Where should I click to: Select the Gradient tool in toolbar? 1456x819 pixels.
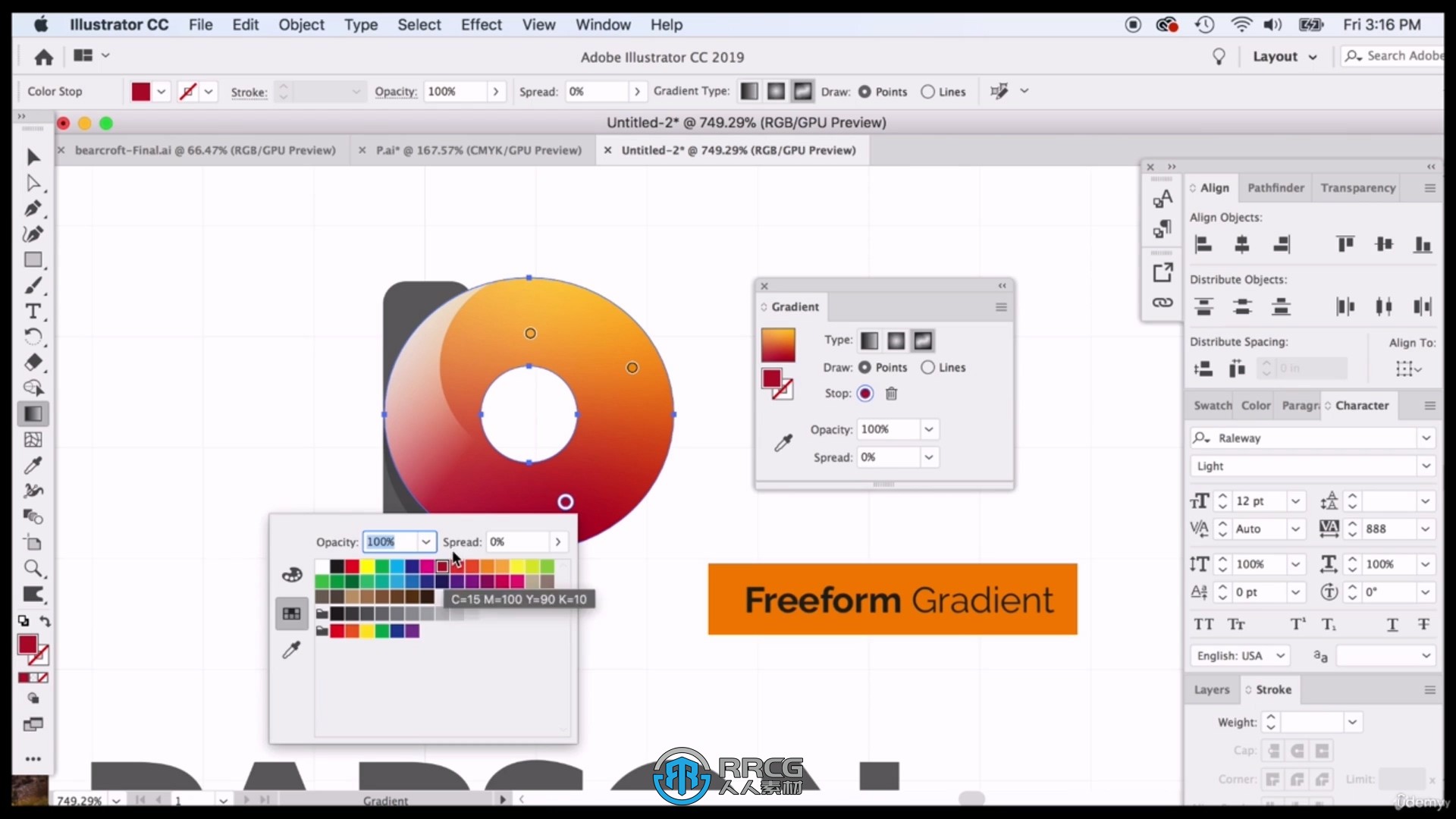tap(33, 414)
